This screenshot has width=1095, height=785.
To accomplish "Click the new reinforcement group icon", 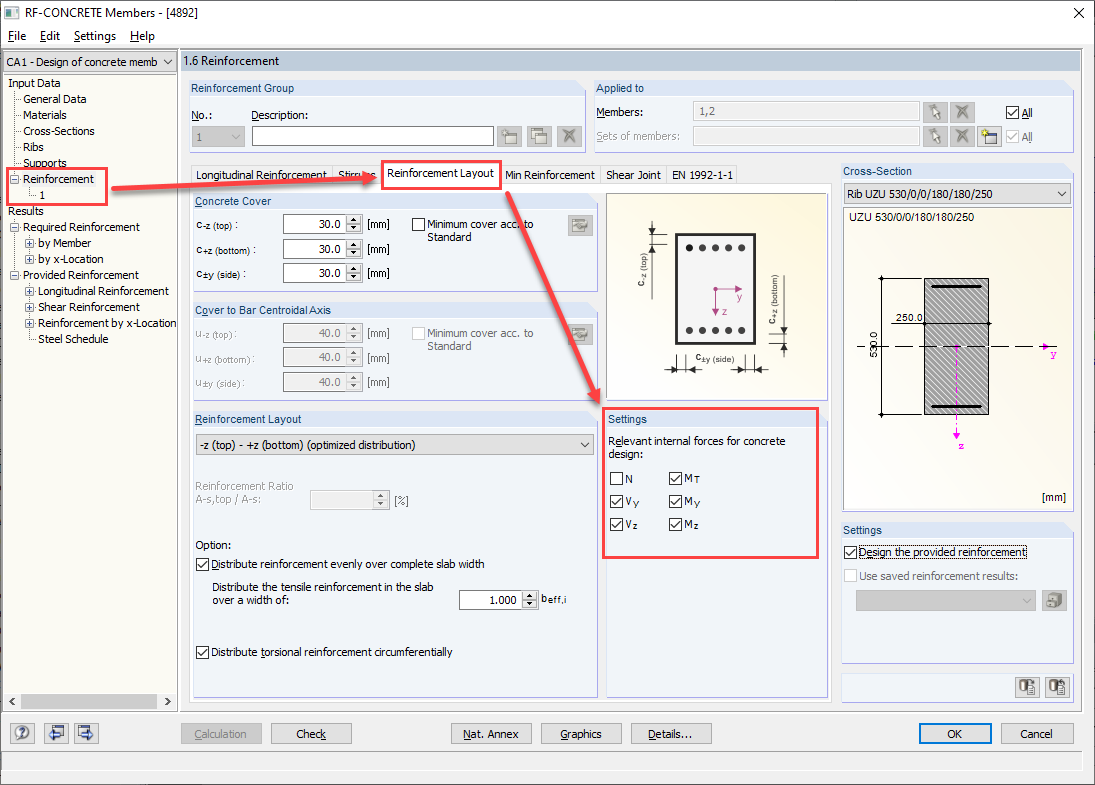I will (x=510, y=136).
